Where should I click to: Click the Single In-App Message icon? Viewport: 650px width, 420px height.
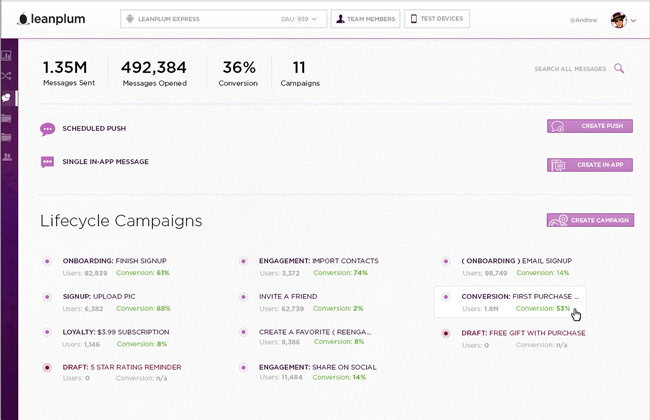click(47, 162)
